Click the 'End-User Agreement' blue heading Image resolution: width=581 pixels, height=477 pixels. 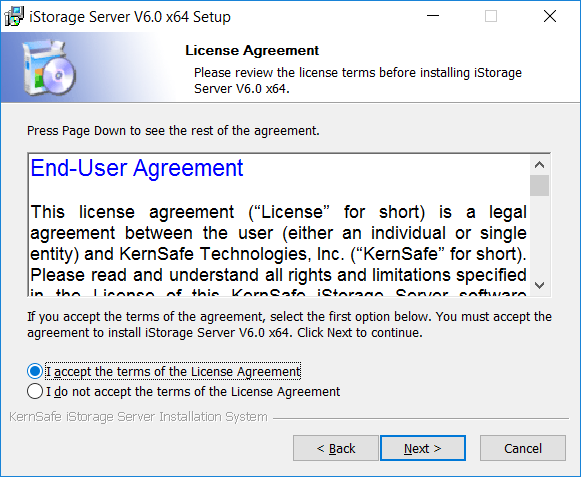pyautogui.click(x=137, y=168)
